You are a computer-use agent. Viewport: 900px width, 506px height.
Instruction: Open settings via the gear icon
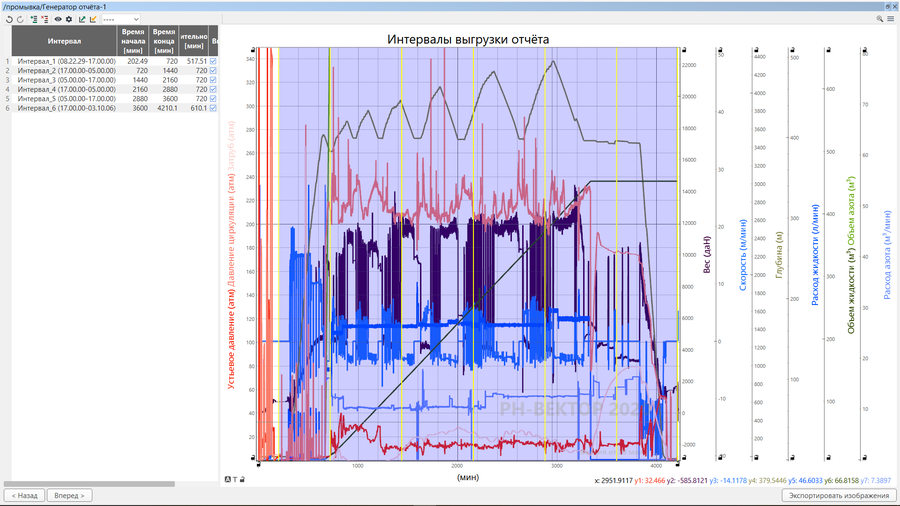tap(69, 19)
